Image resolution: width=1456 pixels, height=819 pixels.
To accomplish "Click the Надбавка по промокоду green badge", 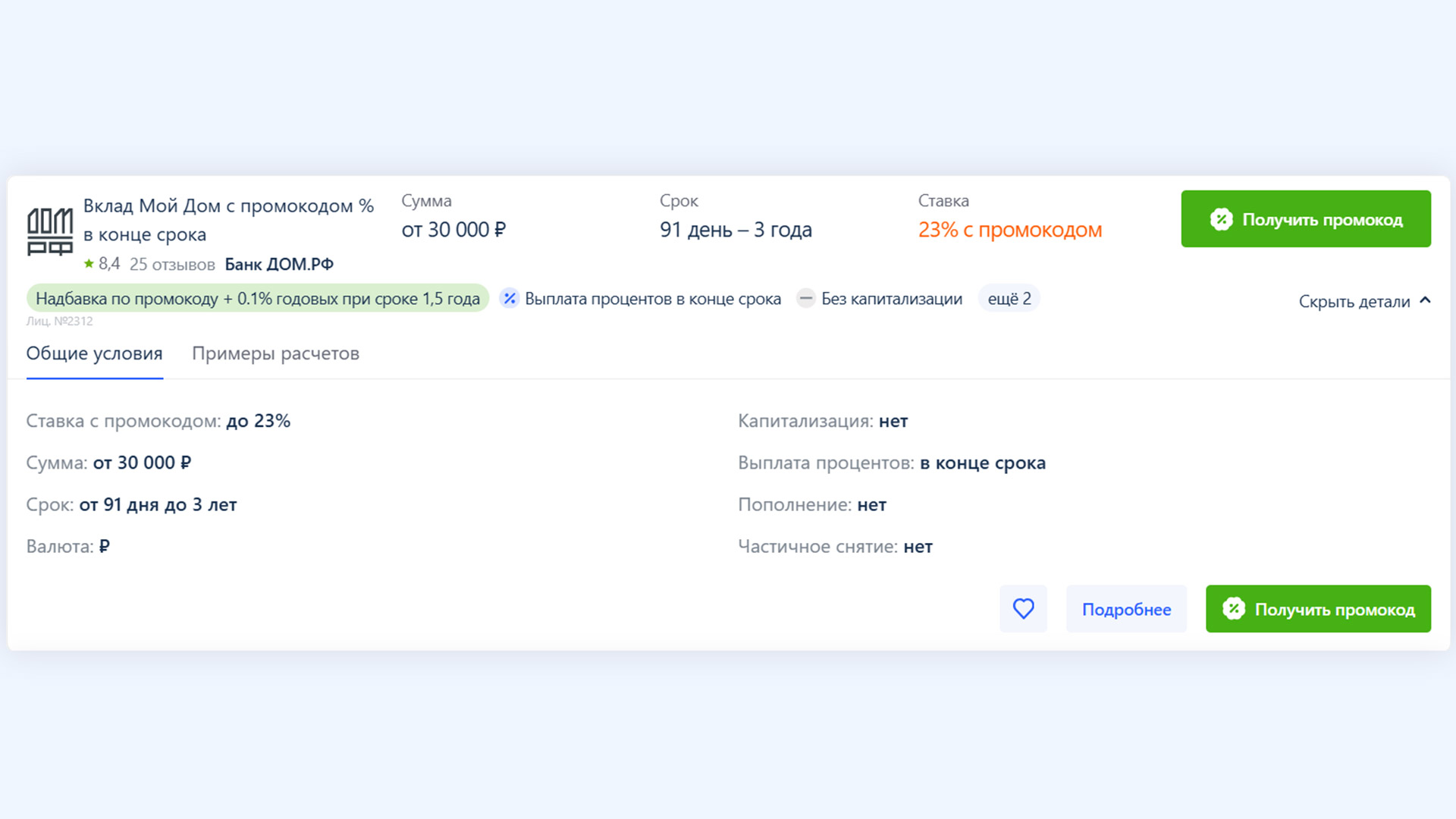I will pos(258,299).
